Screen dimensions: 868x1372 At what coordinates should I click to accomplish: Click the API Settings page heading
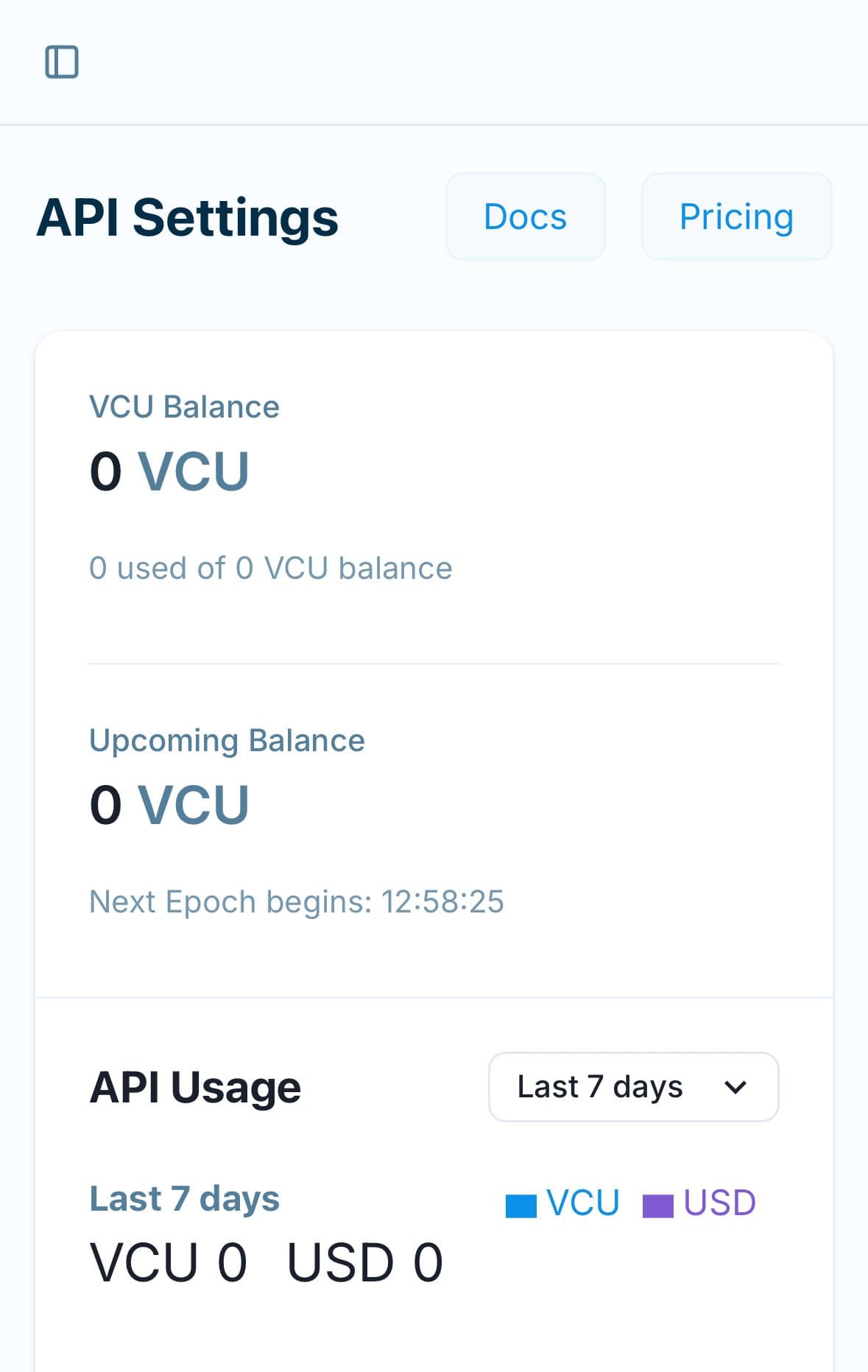[x=187, y=218]
